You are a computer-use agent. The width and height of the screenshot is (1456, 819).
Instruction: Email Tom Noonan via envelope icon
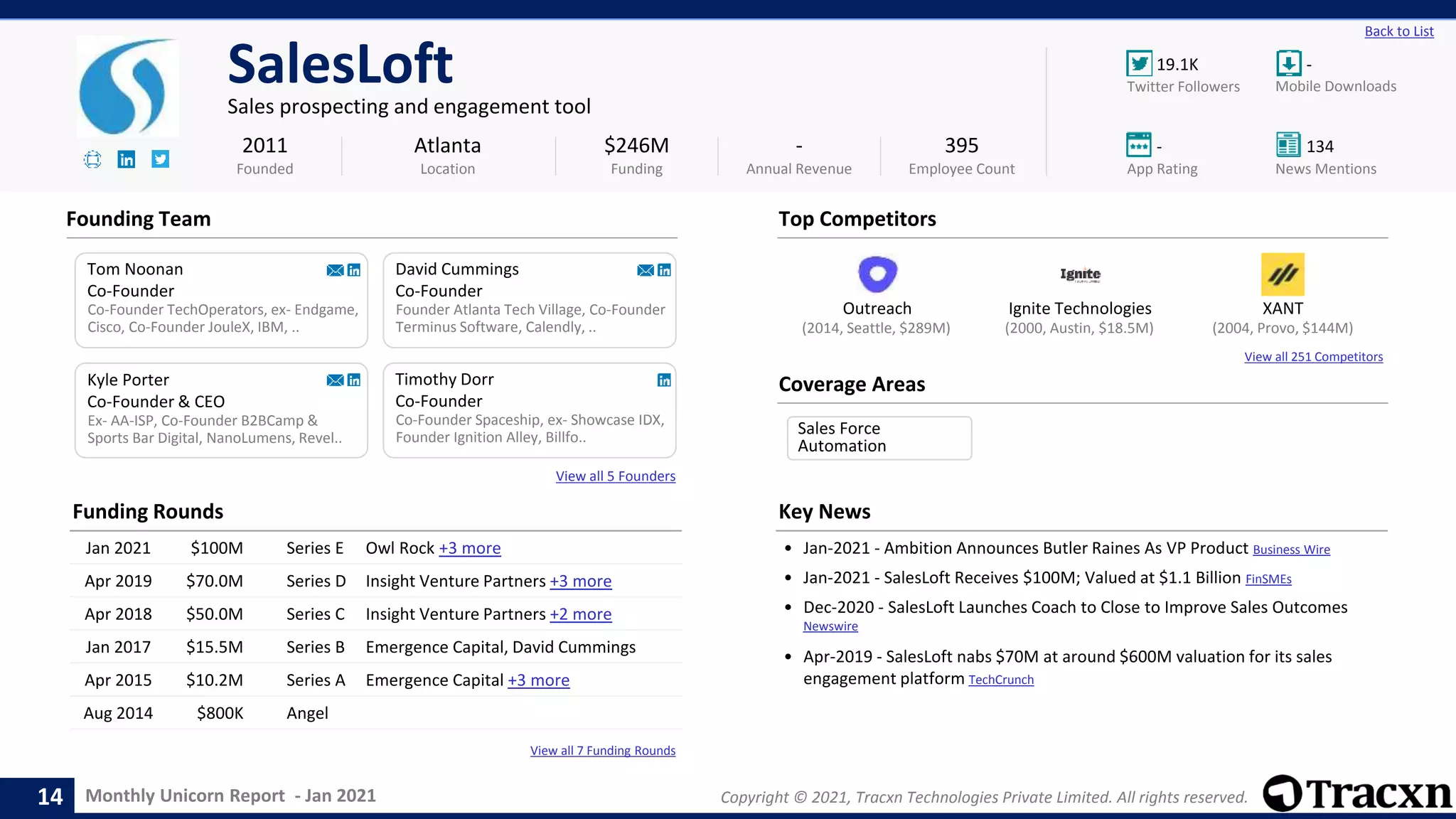coord(335,270)
